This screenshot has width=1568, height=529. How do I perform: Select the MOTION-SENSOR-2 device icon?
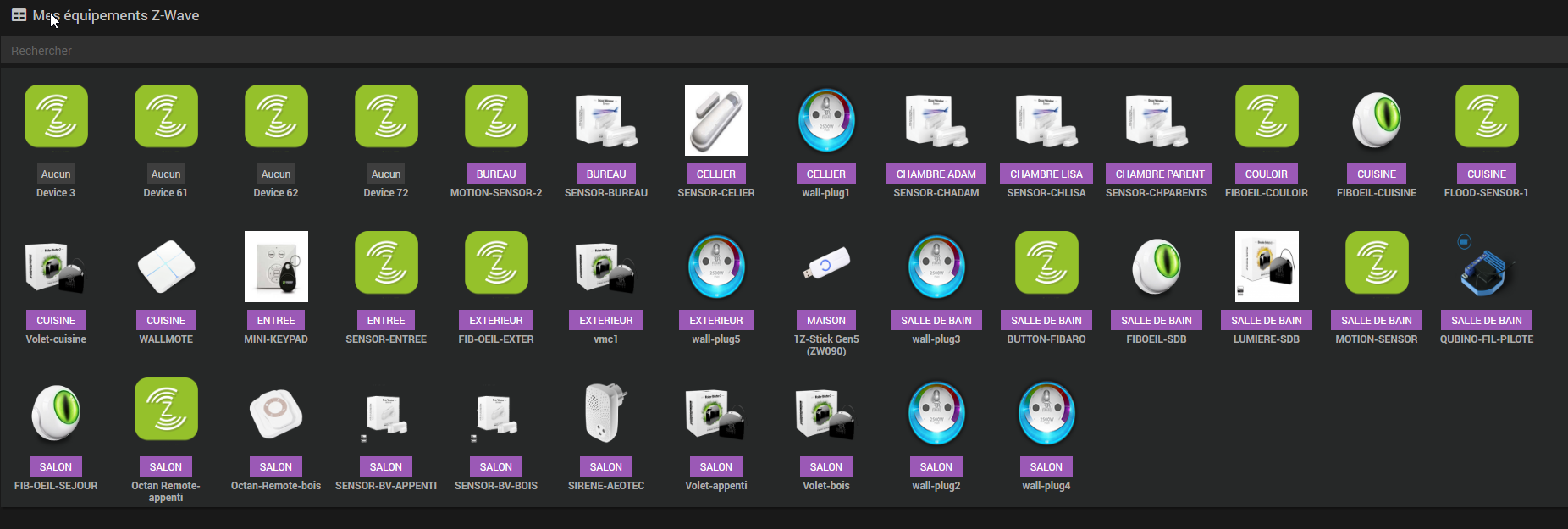pyautogui.click(x=496, y=116)
